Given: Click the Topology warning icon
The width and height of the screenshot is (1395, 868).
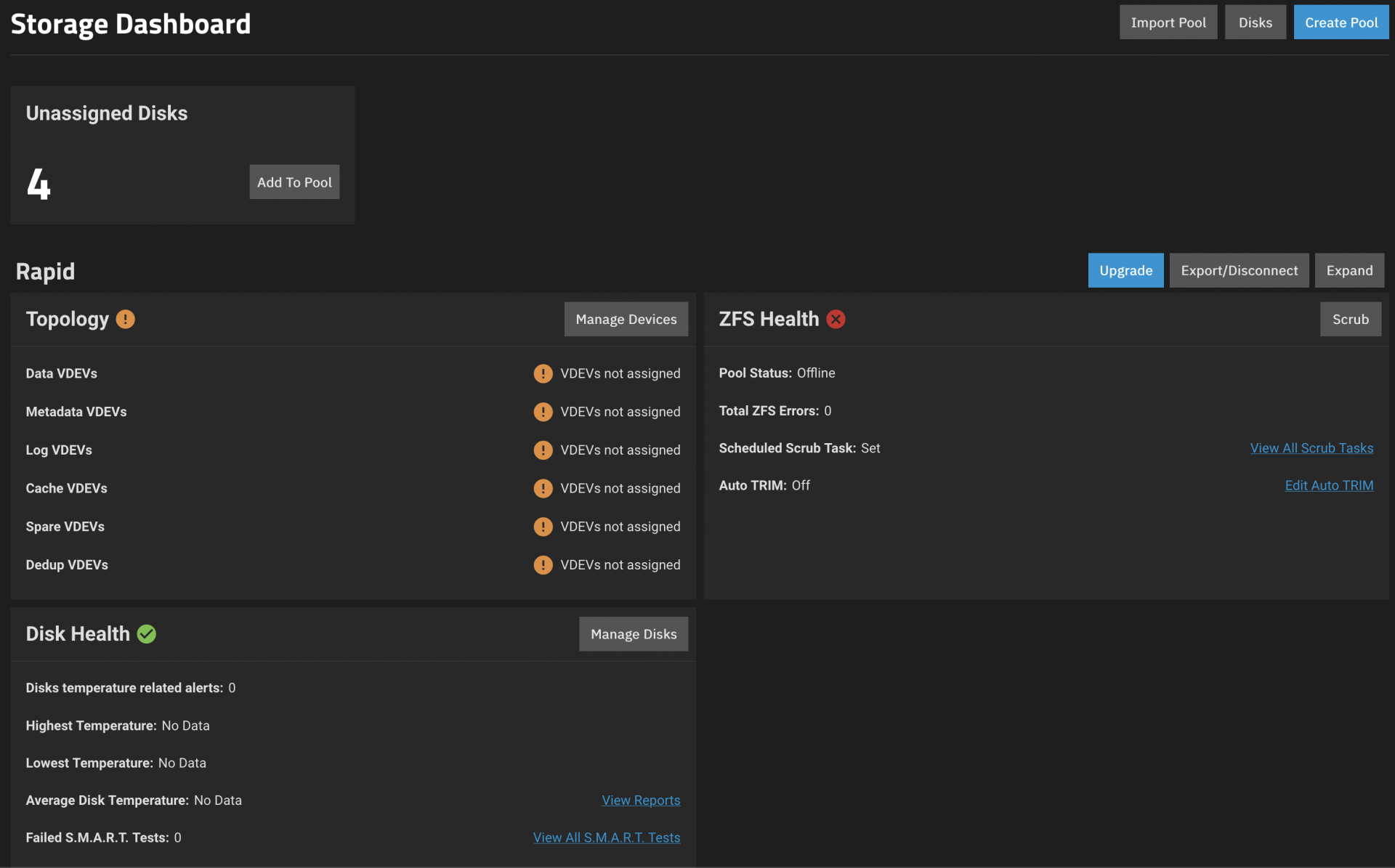Looking at the screenshot, I should 125,319.
